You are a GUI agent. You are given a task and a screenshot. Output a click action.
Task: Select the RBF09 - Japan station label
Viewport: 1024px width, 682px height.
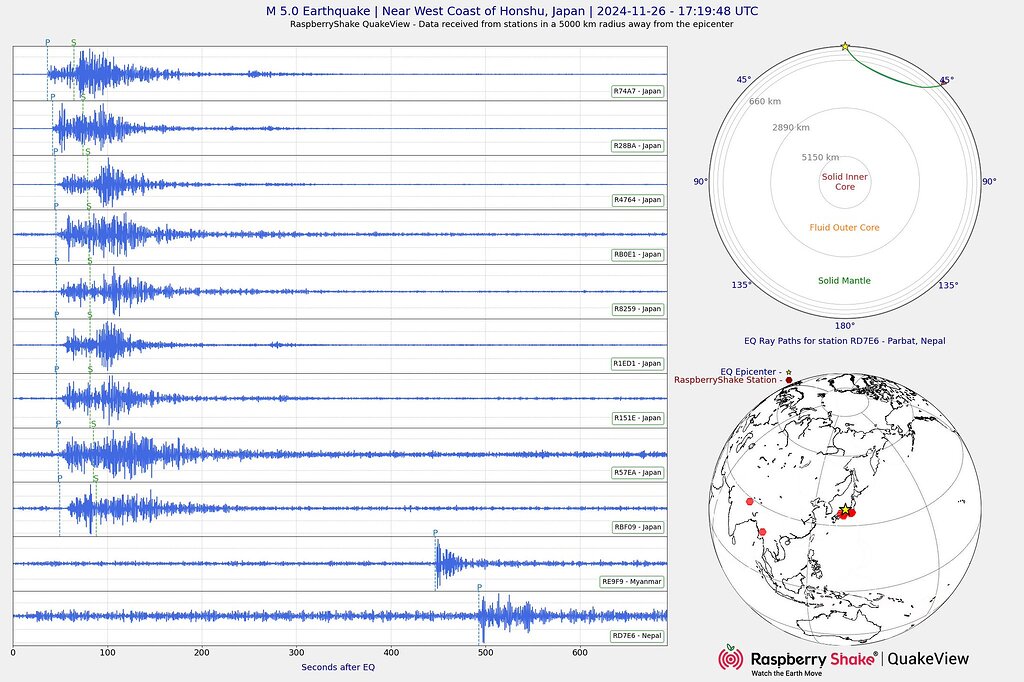tap(637, 526)
